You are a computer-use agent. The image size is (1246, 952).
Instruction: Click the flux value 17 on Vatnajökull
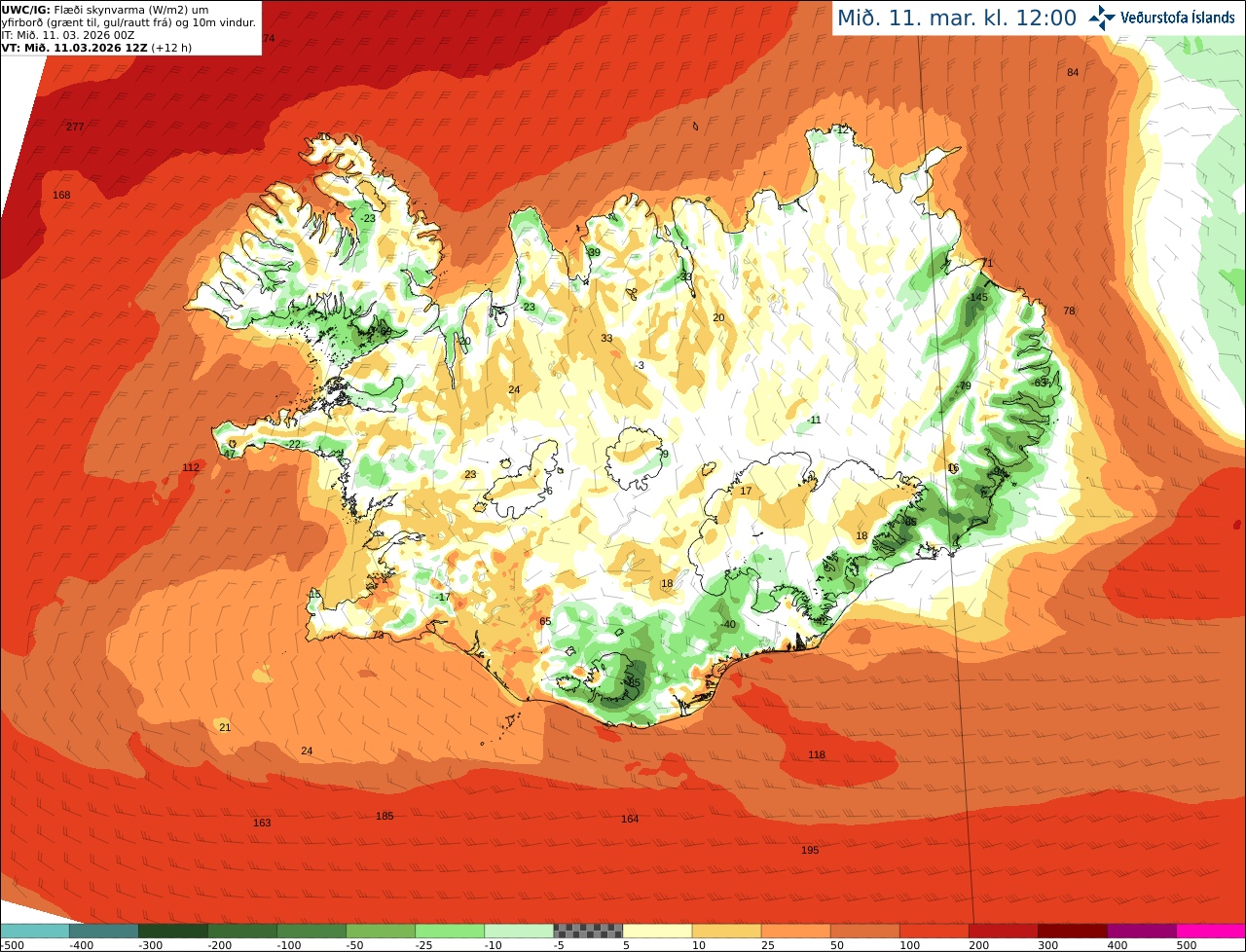(x=746, y=492)
